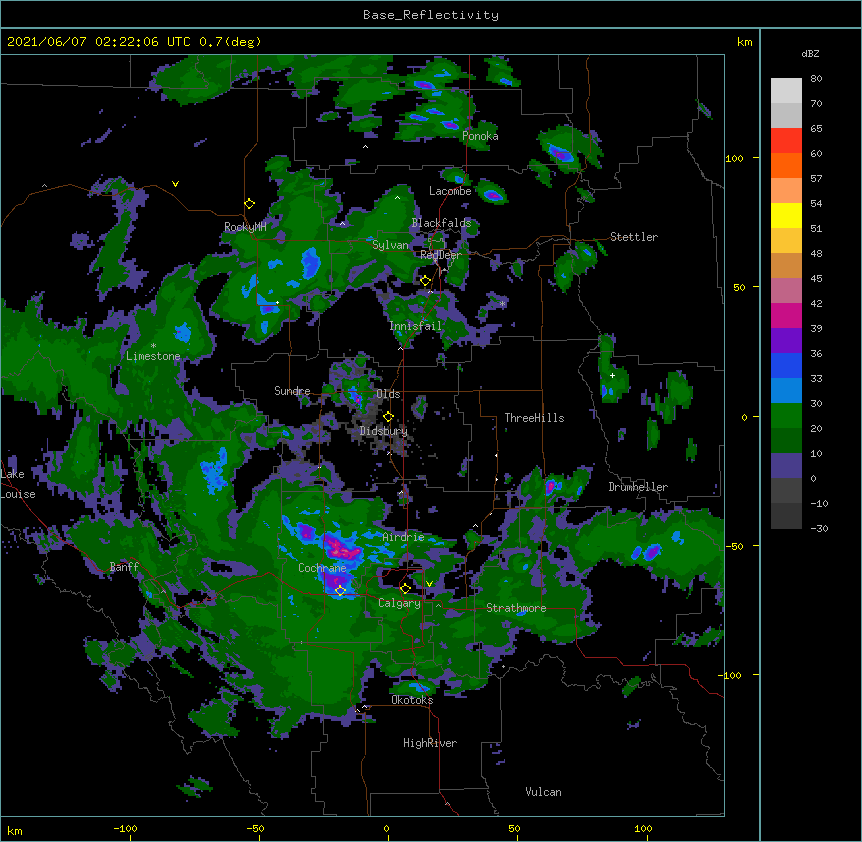
Task: Click the yellow V marker in northwest area
Action: [175, 184]
